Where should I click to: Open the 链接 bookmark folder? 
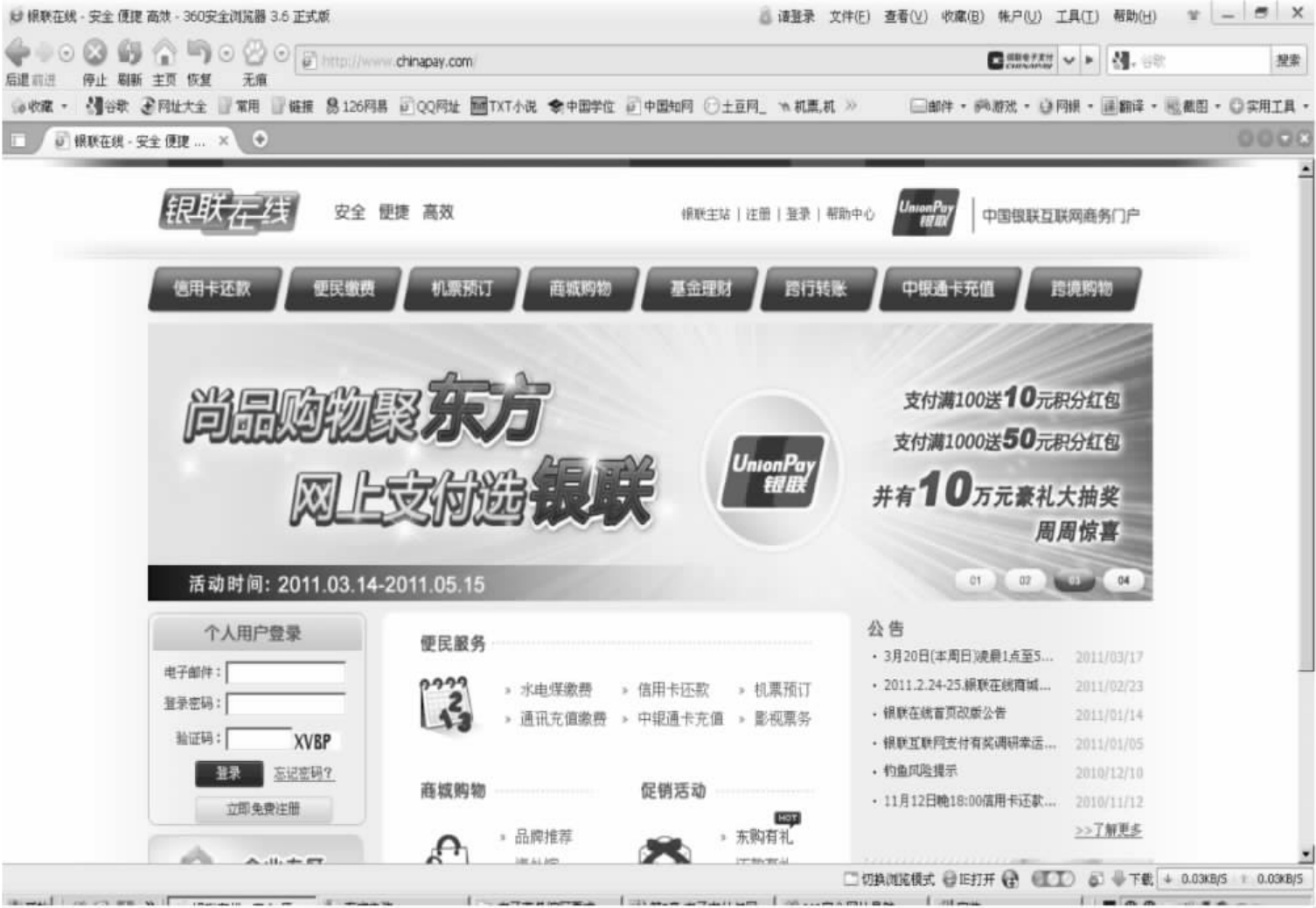coord(292,106)
